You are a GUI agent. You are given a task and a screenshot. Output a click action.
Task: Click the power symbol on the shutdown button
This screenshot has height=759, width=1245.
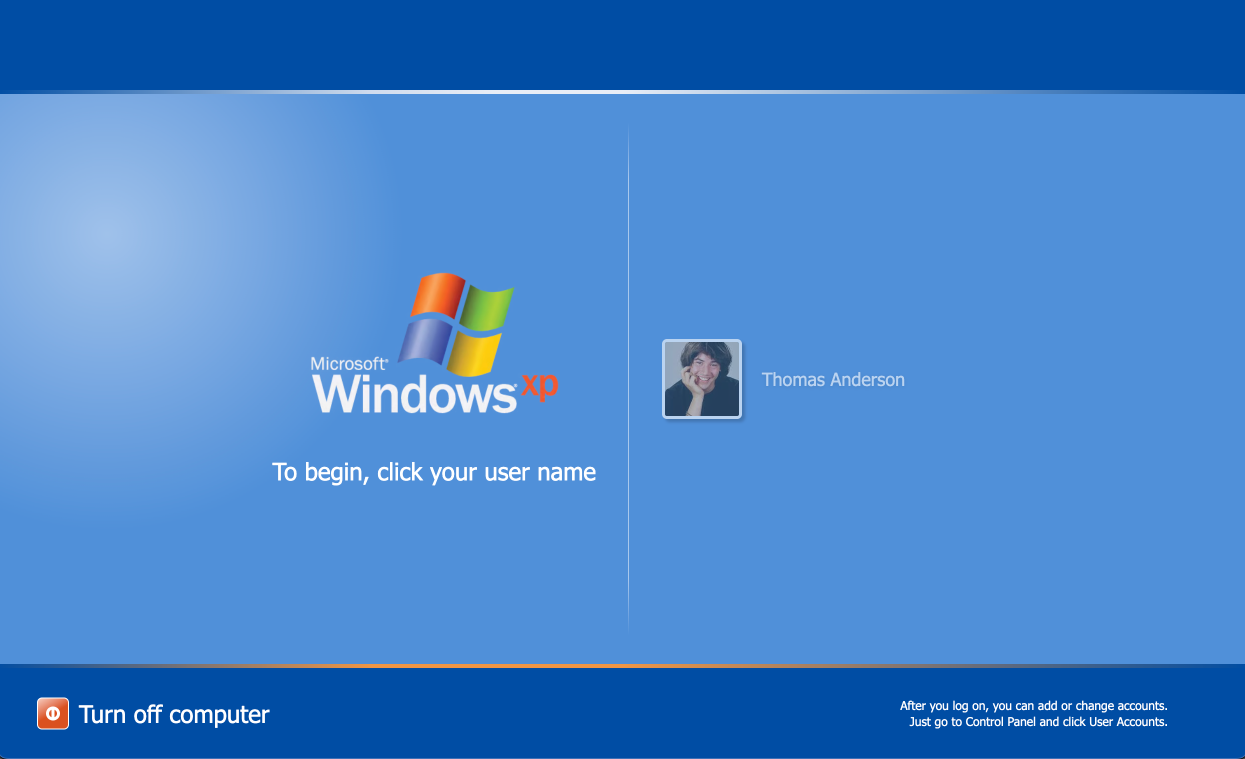[52, 713]
